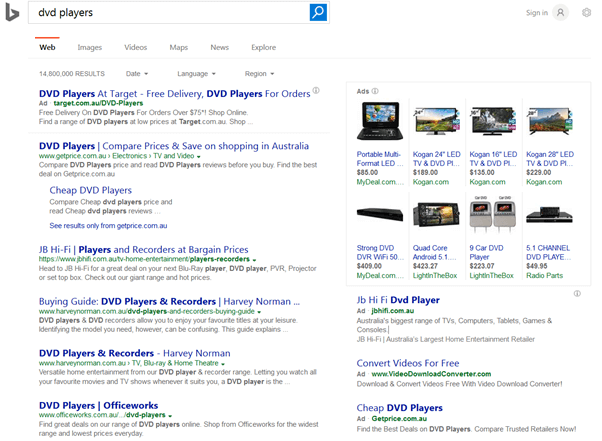Open the user account avatar icon
This screenshot has width=602, height=441.
[561, 13]
